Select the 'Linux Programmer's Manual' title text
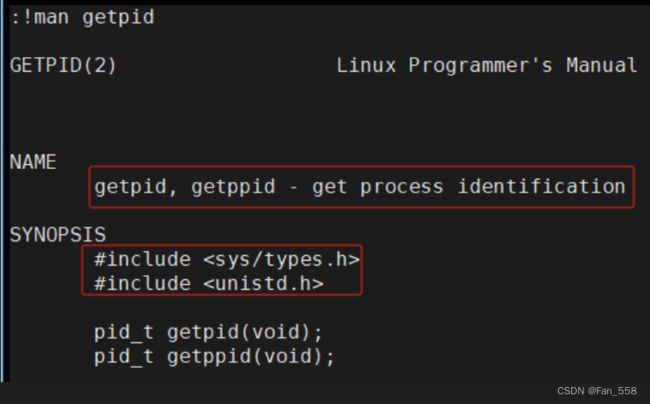 tap(486, 65)
